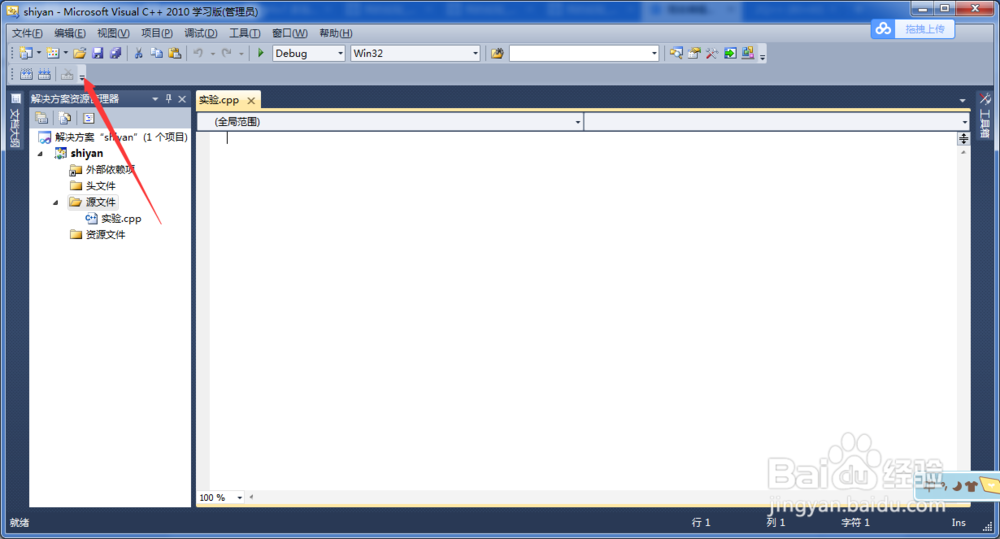Open the Find combo box dropdown arrow
1000x539 pixels.
(654, 54)
